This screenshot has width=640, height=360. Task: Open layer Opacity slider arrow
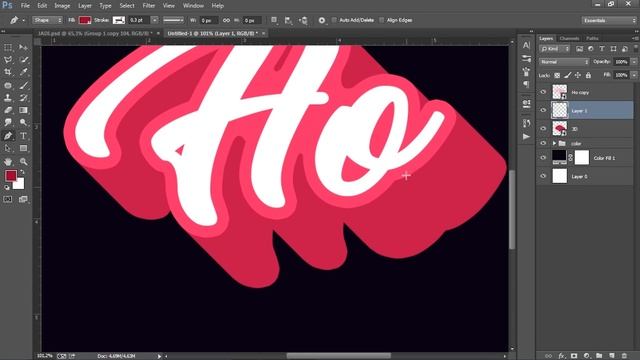pos(634,62)
